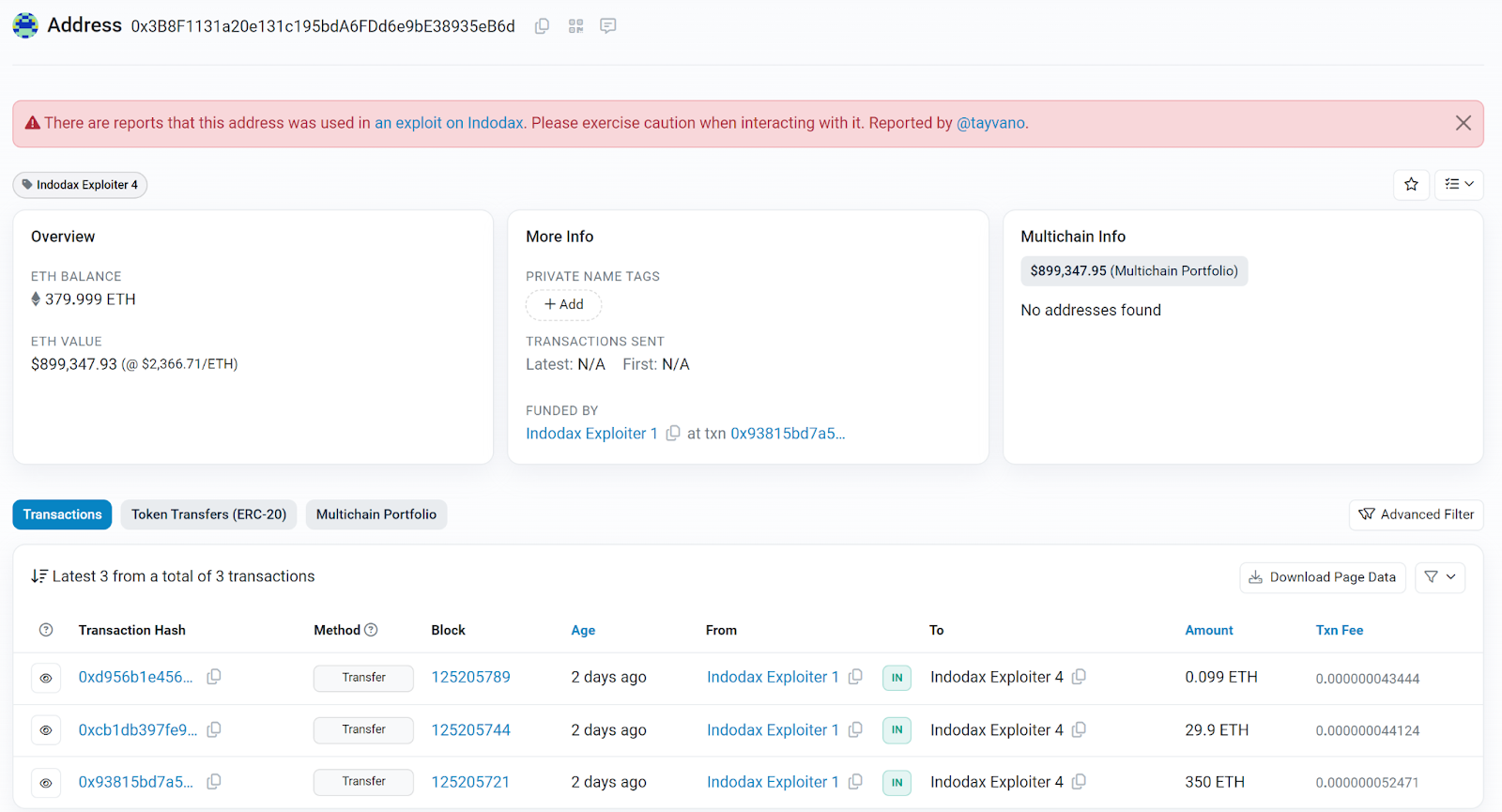Toggle the sort order icon near Latest 3
This screenshot has width=1502, height=812.
tap(39, 576)
